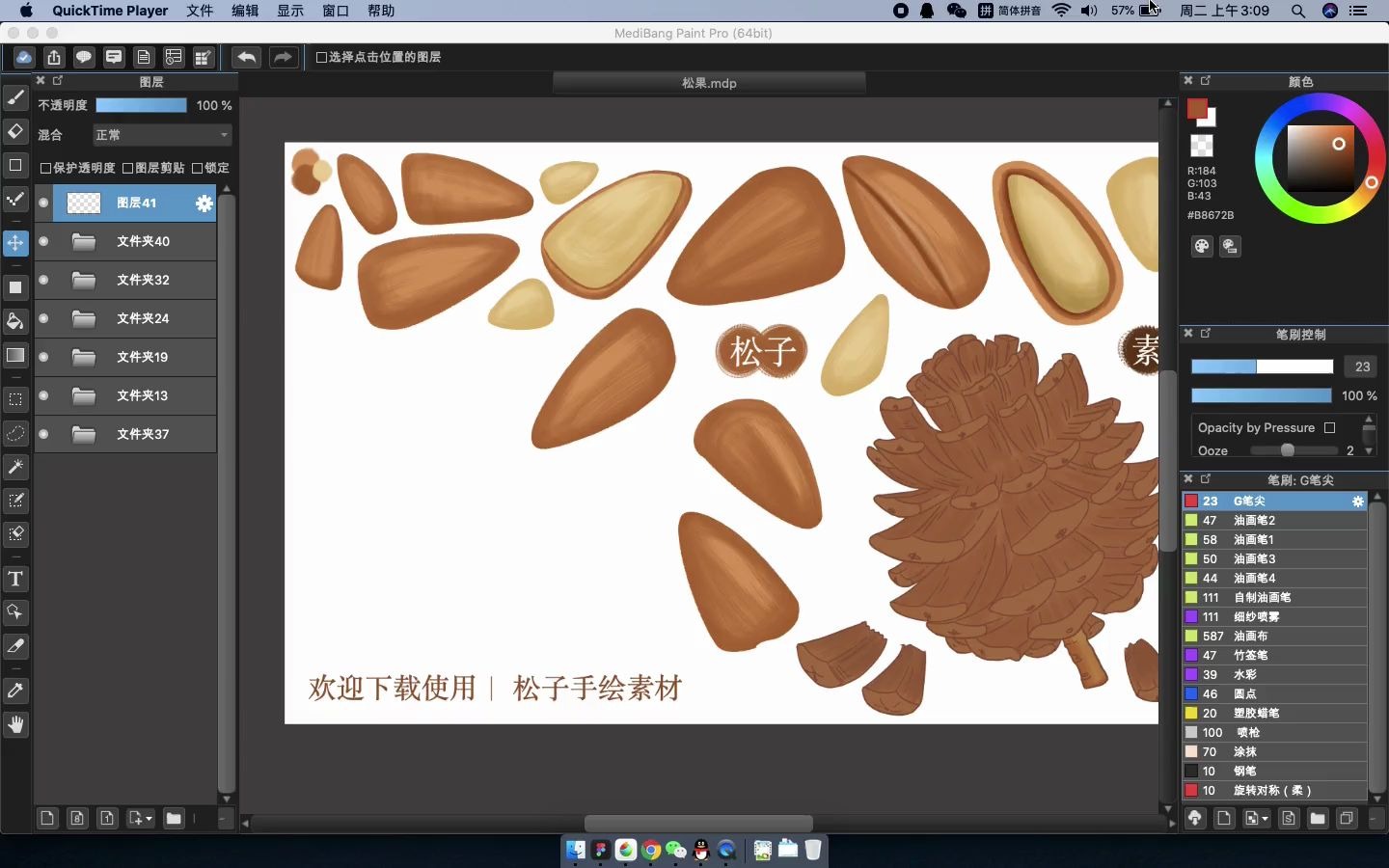Enable 选择点击位置的图层 checkbox
Image resolution: width=1389 pixels, height=868 pixels.
(322, 57)
